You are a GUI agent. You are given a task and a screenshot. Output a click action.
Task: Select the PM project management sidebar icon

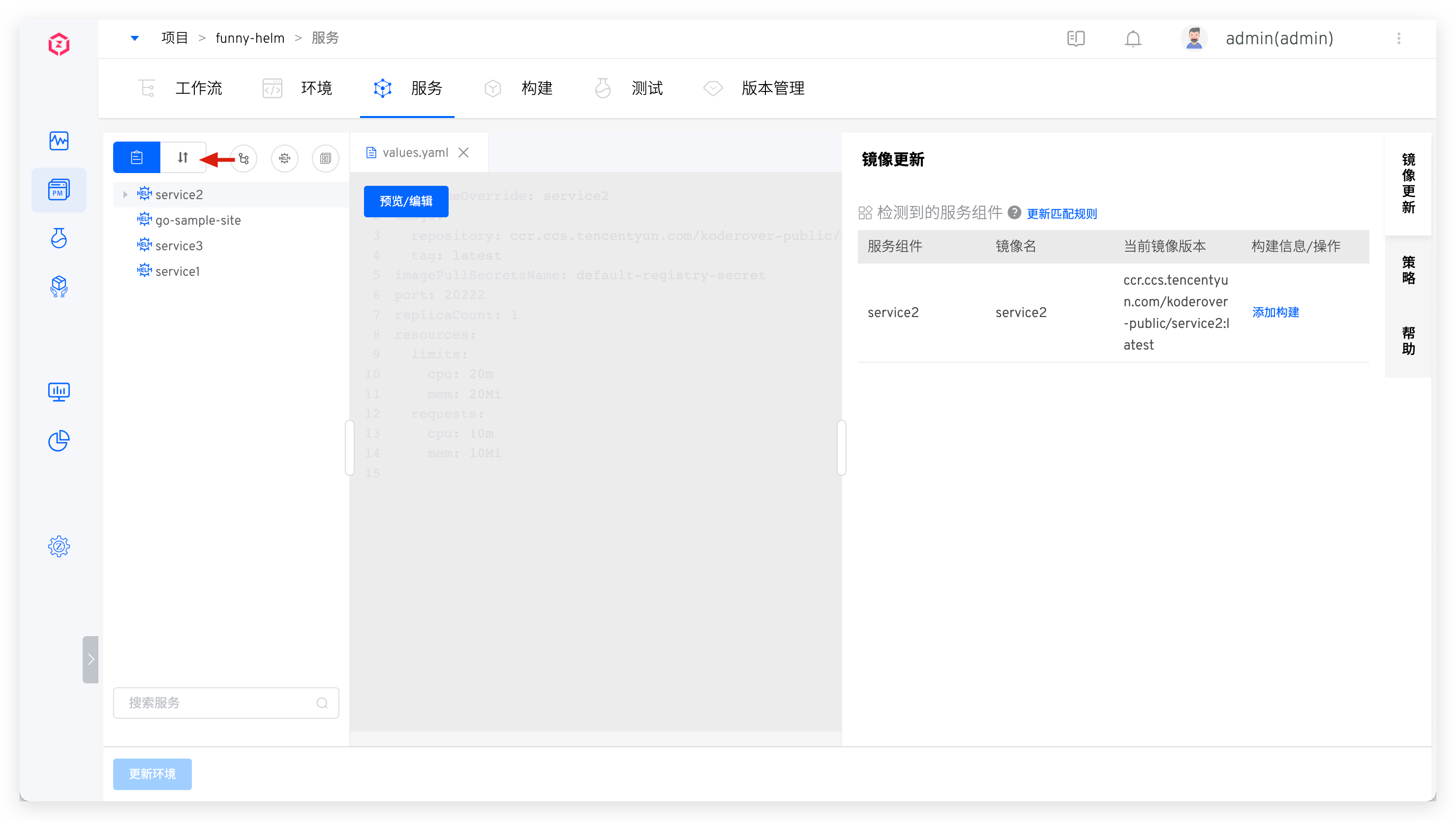click(60, 189)
